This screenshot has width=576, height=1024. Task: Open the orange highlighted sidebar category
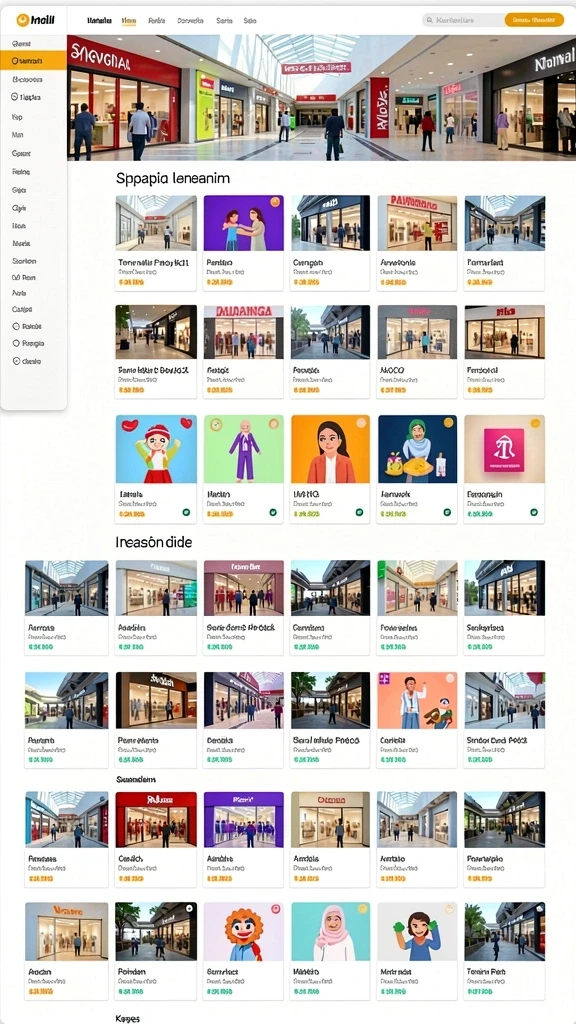coord(33,61)
